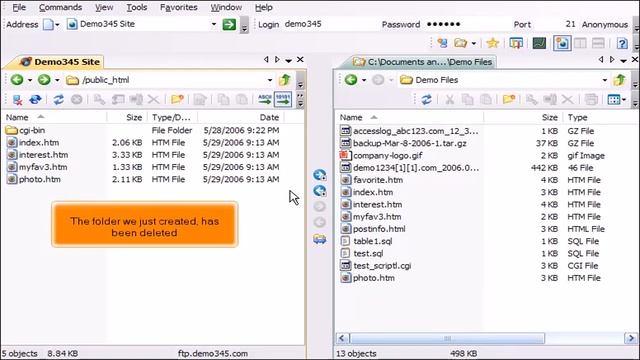
Task: Show the Queue window icon
Action: pyautogui.click(x=516, y=43)
